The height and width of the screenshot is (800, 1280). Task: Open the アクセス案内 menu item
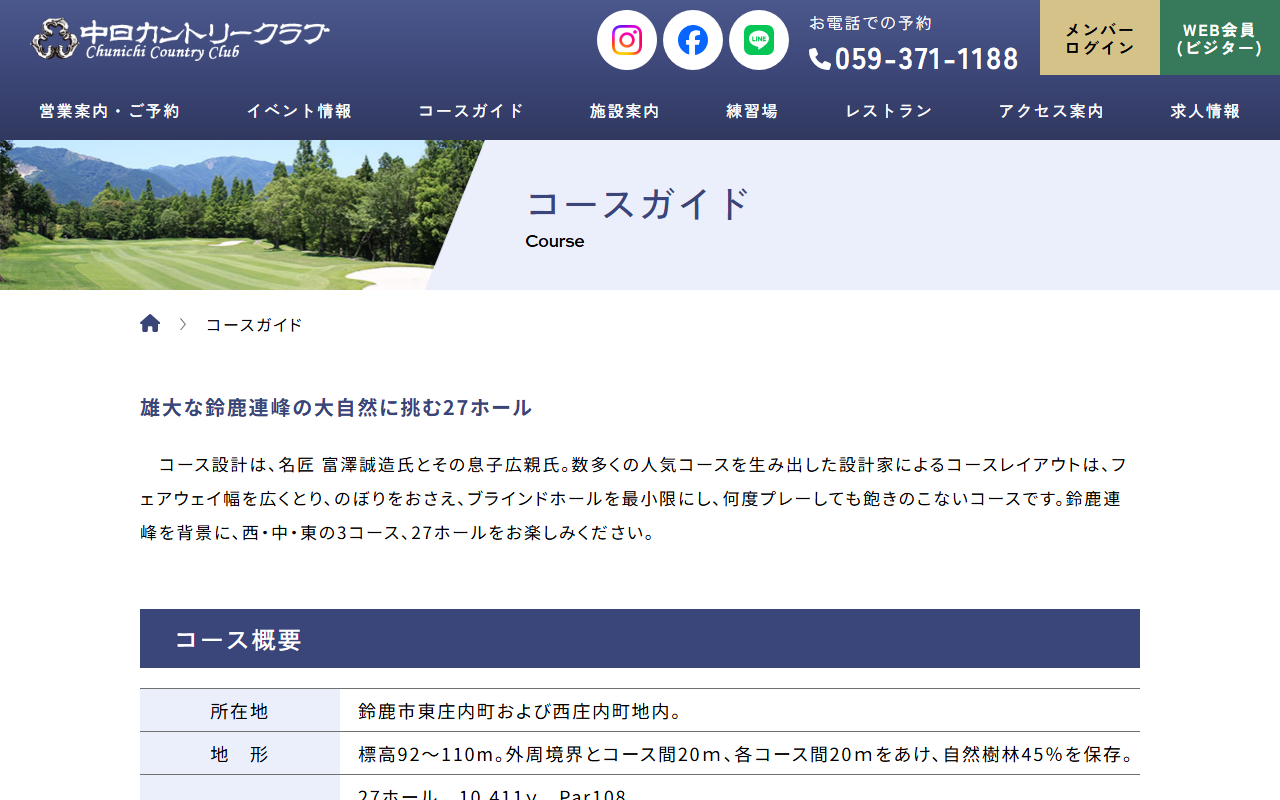[x=1052, y=111]
